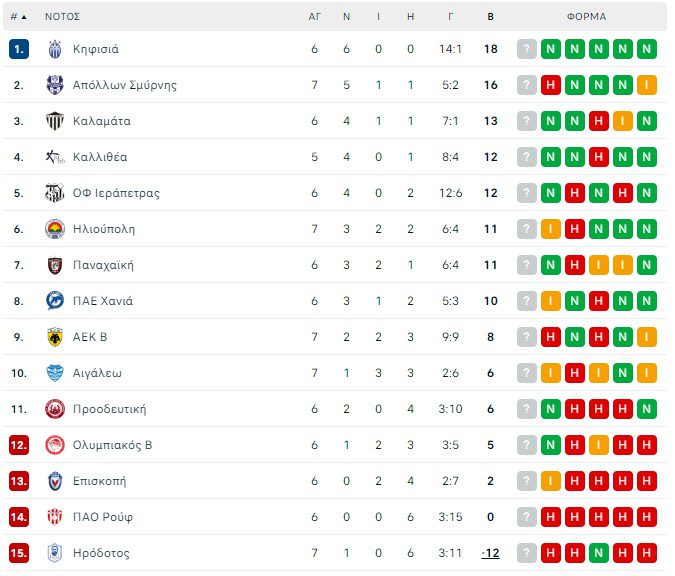
Task: Sort standings by the Β points header
Action: point(490,17)
